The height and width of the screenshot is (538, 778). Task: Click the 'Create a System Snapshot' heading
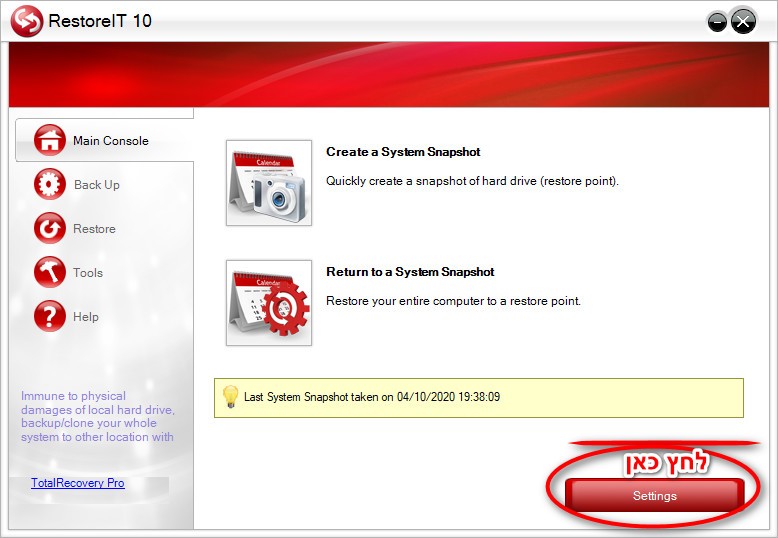click(x=403, y=152)
